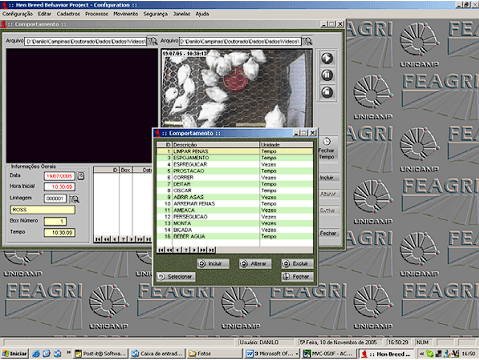
Task: Go to previous record in Box grid navigator
Action: [x=115, y=239]
